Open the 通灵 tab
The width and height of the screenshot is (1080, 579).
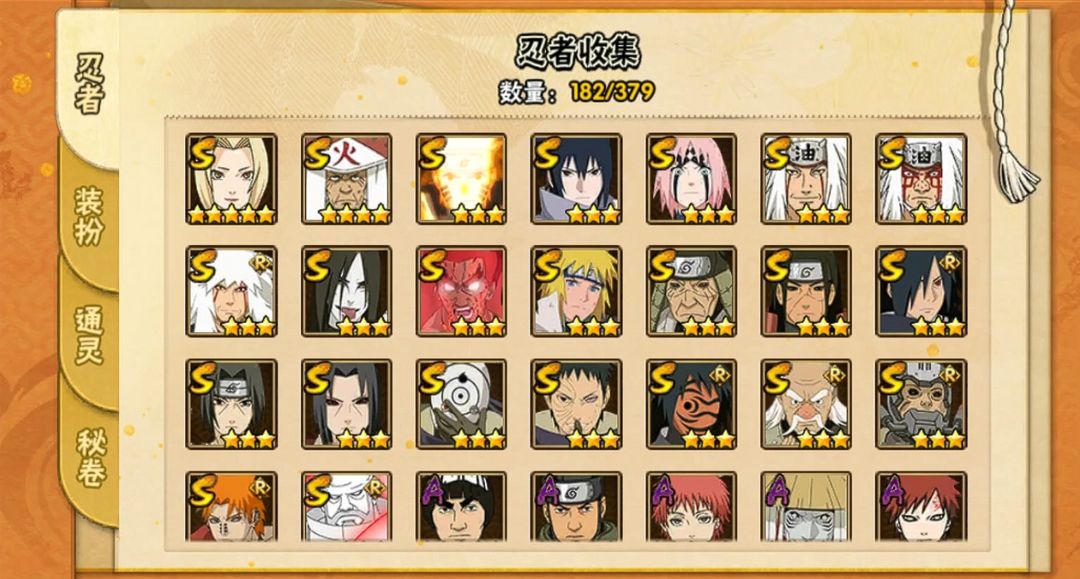coord(90,335)
